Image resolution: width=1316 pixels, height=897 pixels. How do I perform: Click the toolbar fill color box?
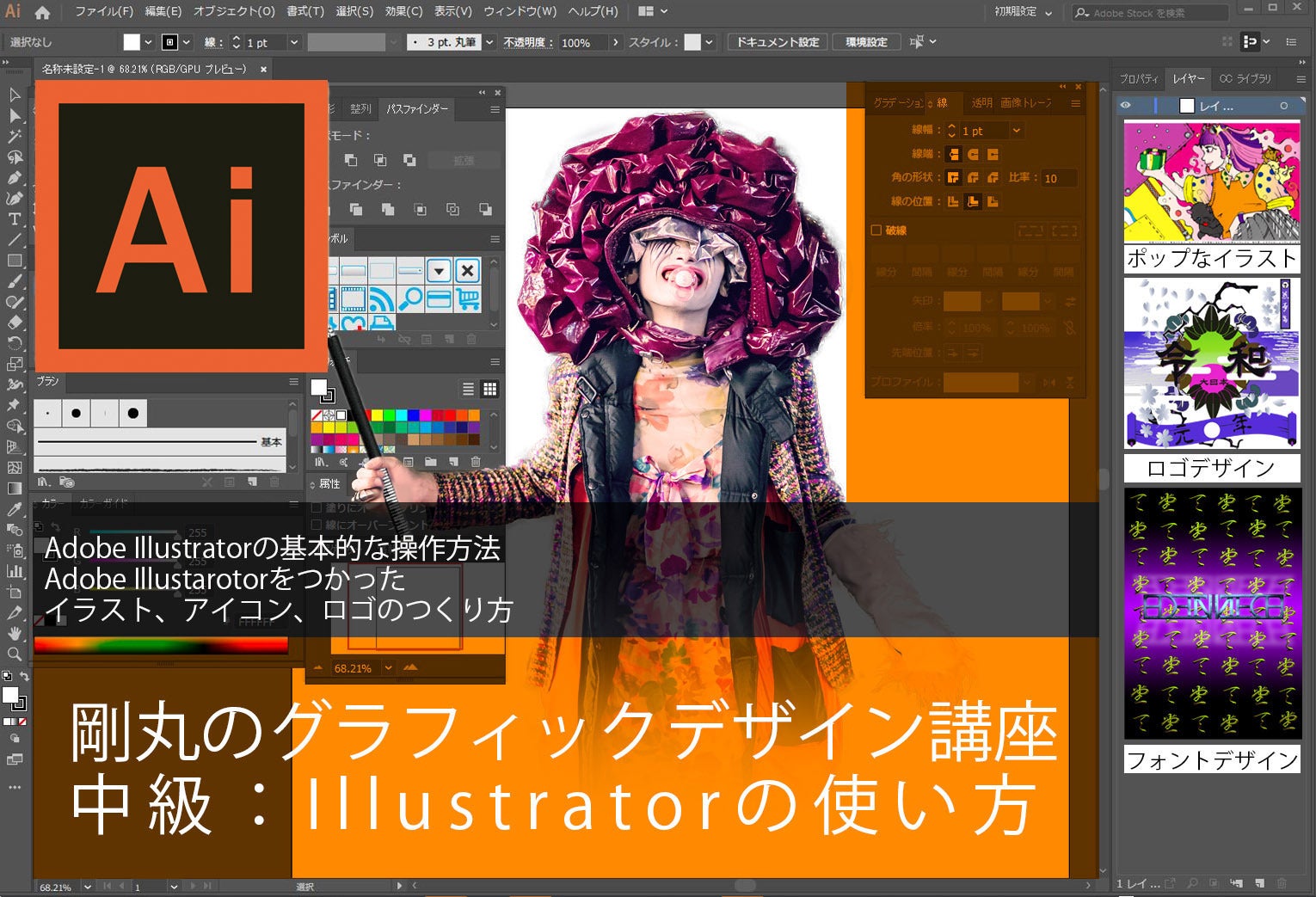11,695
